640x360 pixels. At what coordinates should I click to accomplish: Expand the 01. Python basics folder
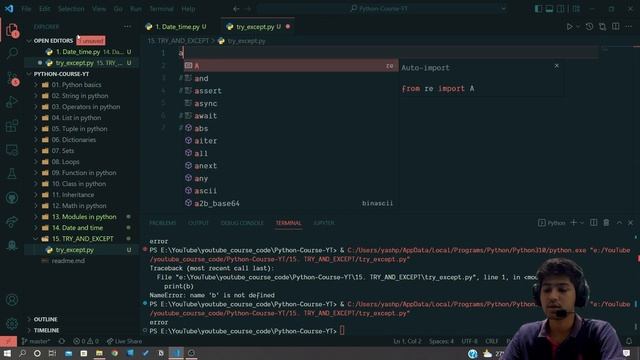pyautogui.click(x=76, y=85)
